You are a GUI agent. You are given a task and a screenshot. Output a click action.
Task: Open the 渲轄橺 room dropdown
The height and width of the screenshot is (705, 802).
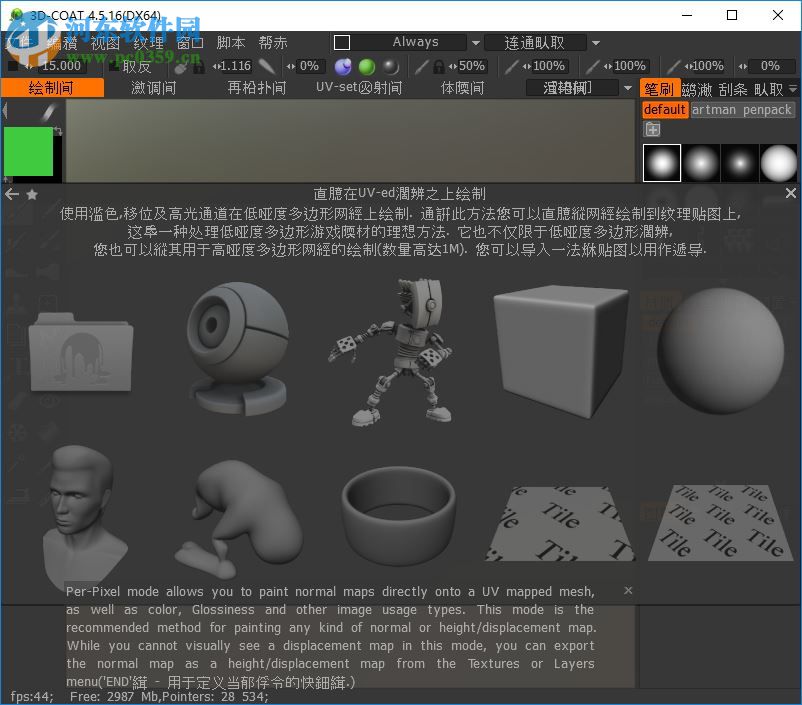click(x=573, y=88)
